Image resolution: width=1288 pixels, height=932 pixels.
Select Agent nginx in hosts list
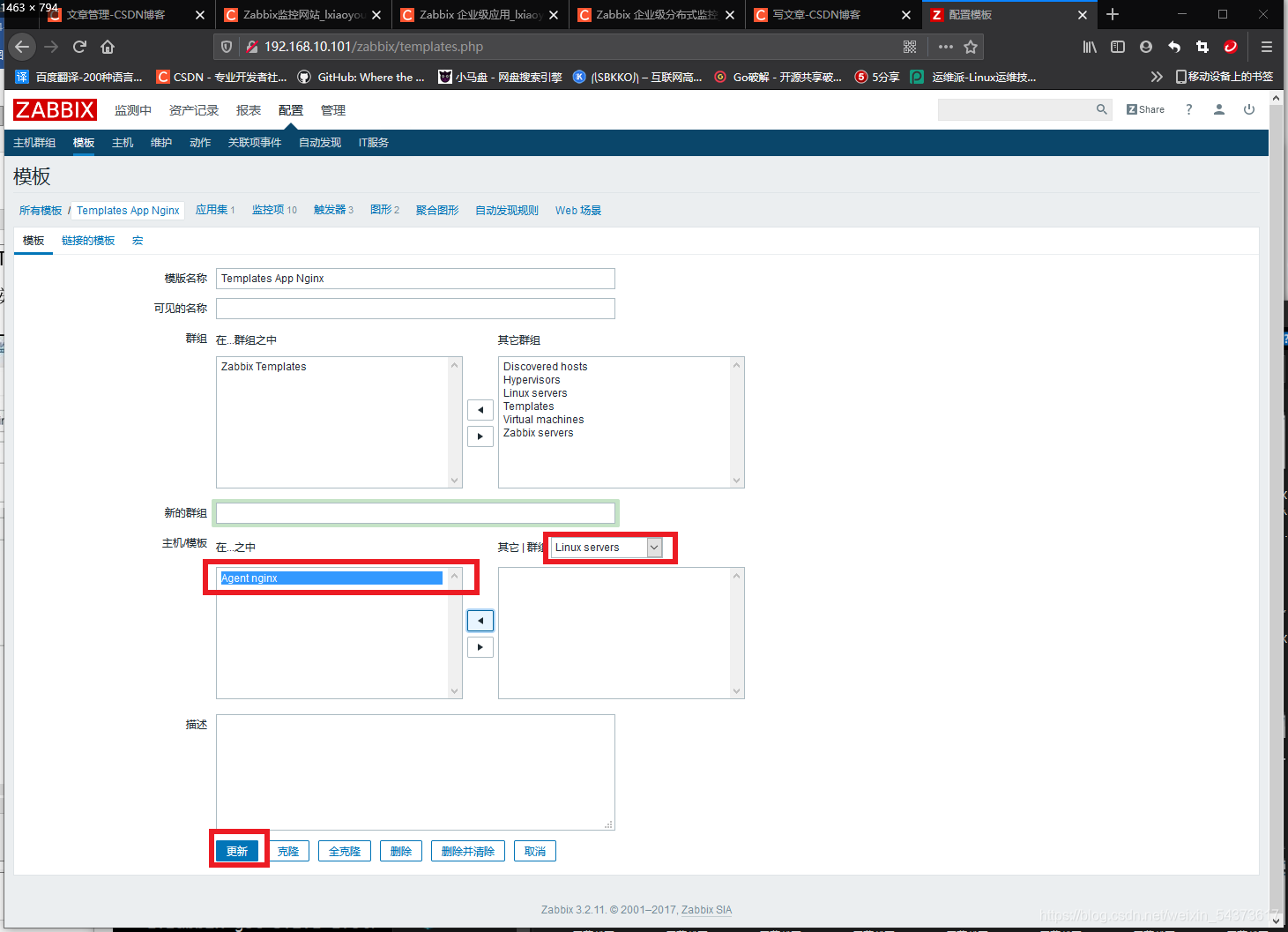pos(331,578)
